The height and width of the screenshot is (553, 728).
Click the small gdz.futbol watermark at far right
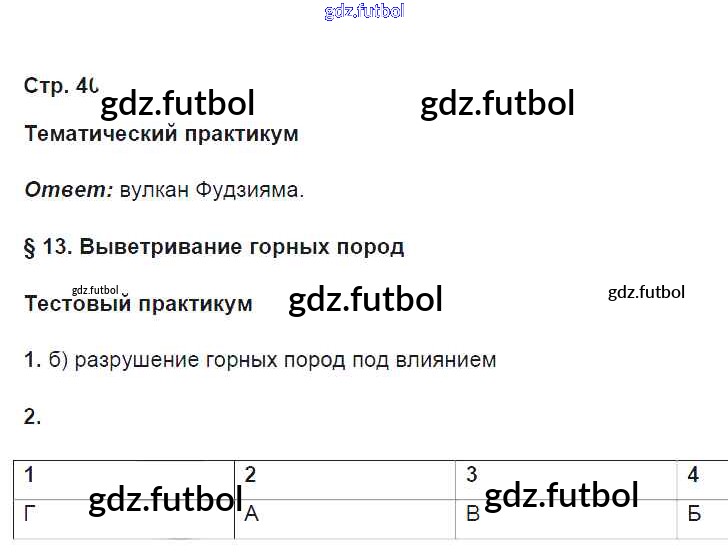coord(646,292)
